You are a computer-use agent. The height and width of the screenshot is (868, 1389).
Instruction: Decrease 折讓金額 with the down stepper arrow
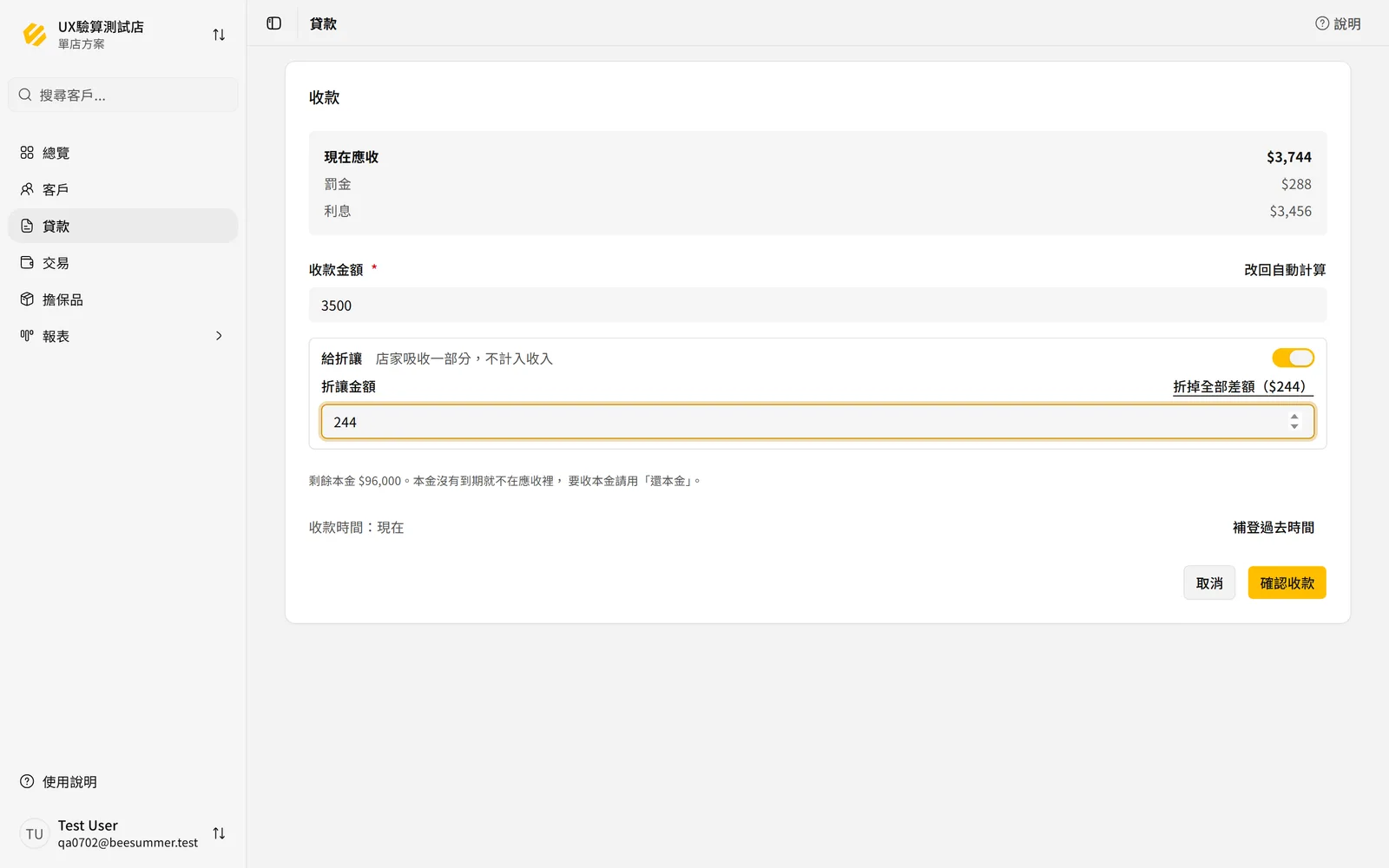point(1294,427)
